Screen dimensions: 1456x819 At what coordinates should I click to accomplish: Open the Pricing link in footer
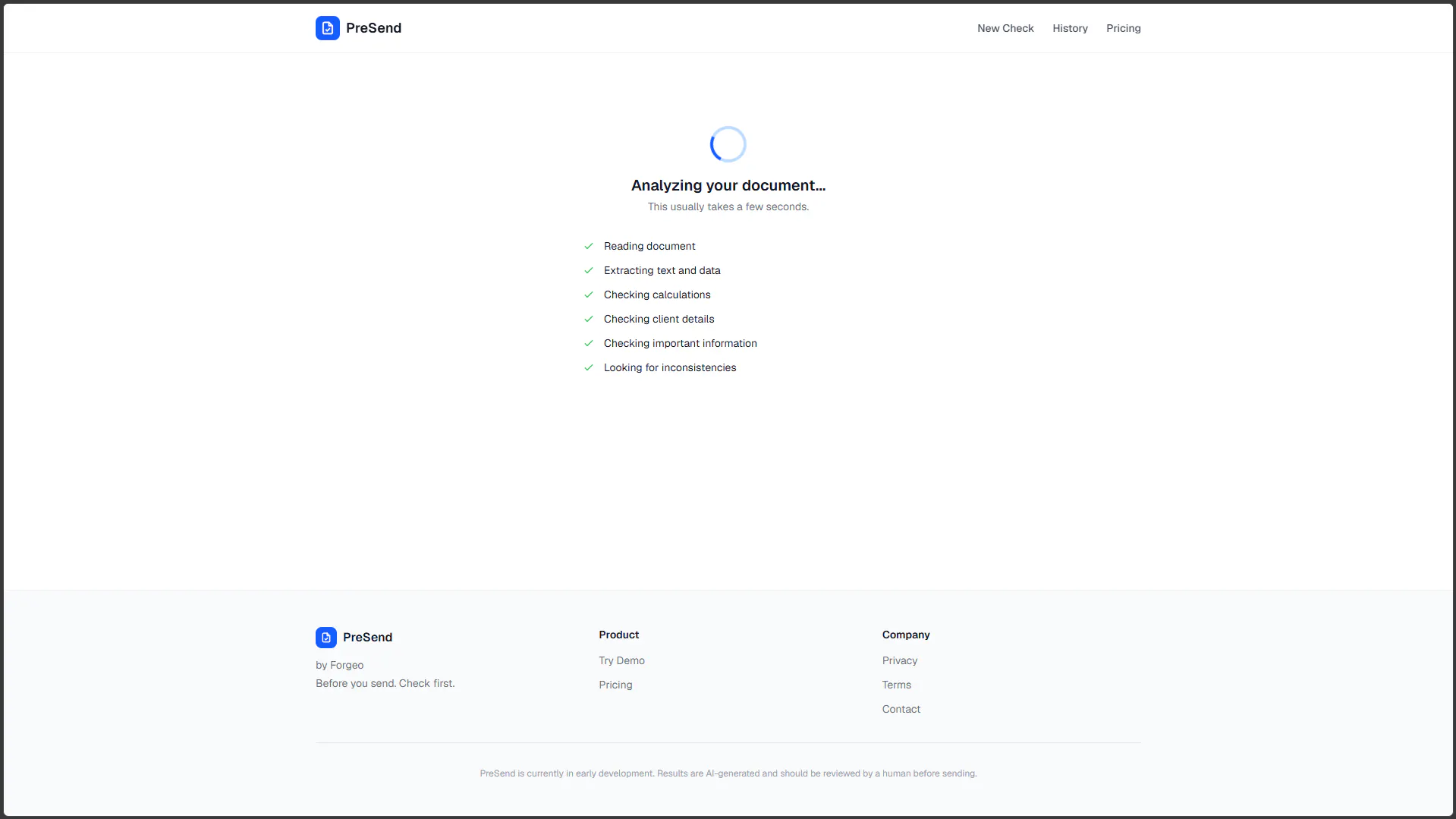point(615,685)
